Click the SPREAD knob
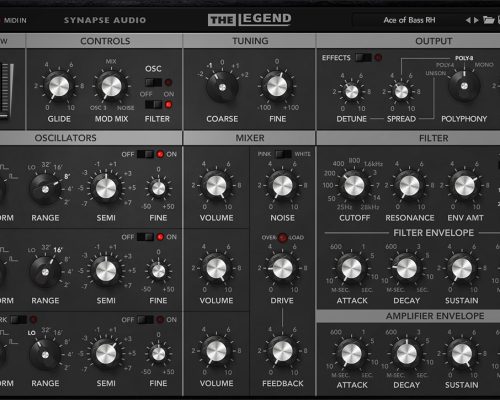This screenshot has height=400, width=500. [x=401, y=92]
